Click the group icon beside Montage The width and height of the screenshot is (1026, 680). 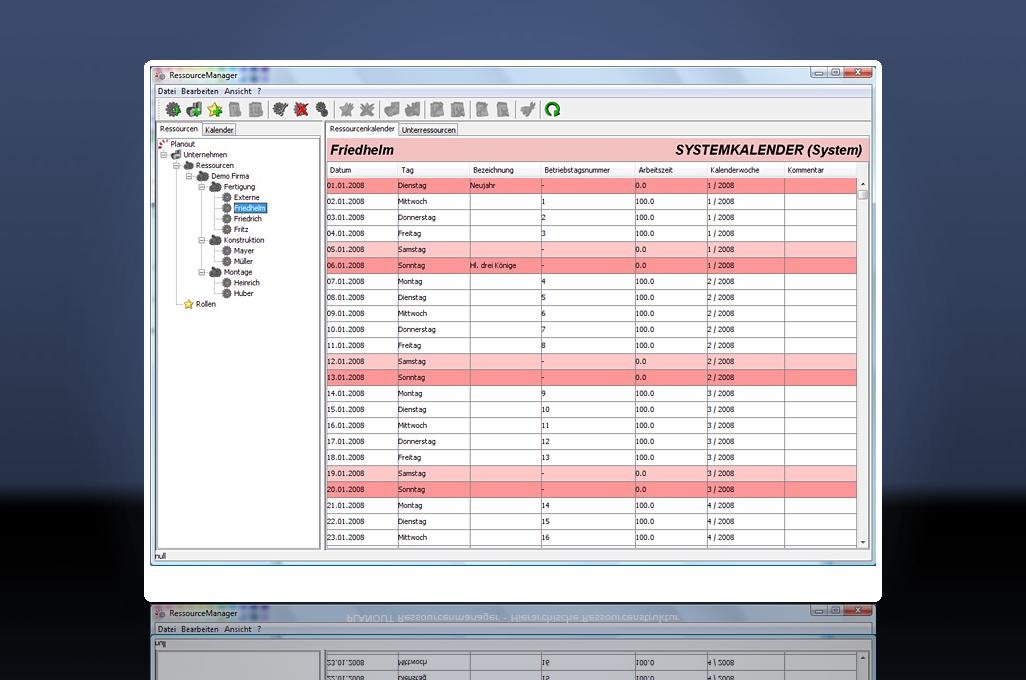point(215,272)
